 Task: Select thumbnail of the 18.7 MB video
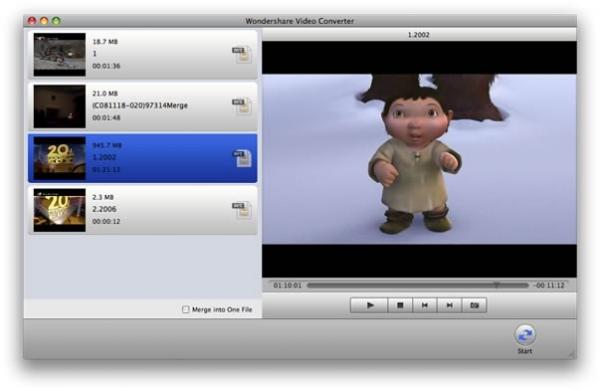coord(60,54)
